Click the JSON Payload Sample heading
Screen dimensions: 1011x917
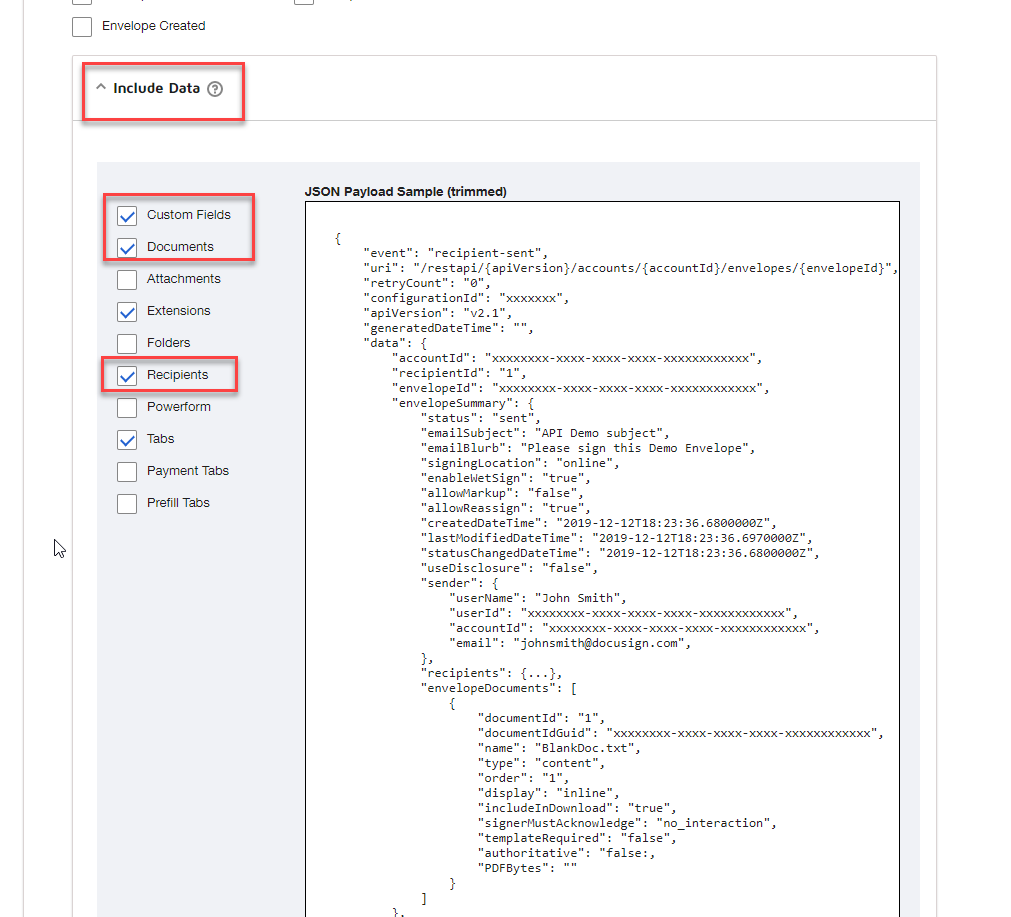(405, 191)
